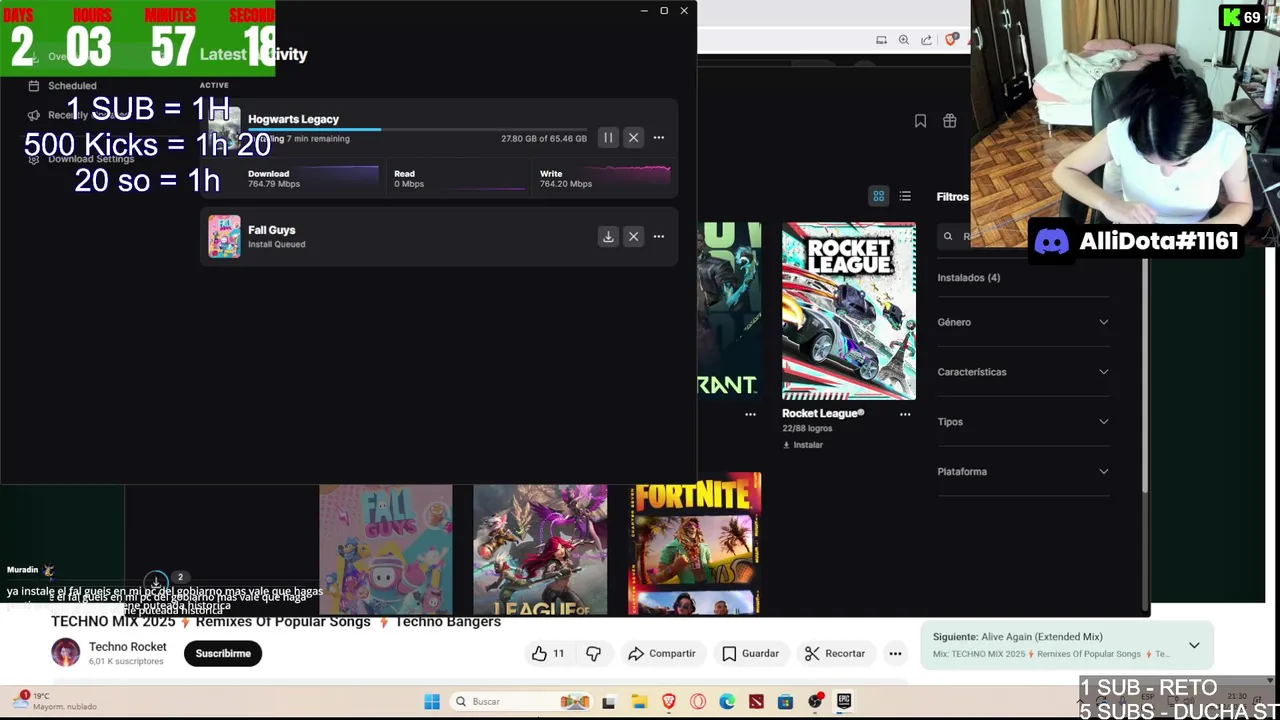Expand the Características filter
The width and height of the screenshot is (1280, 720).
point(1023,372)
